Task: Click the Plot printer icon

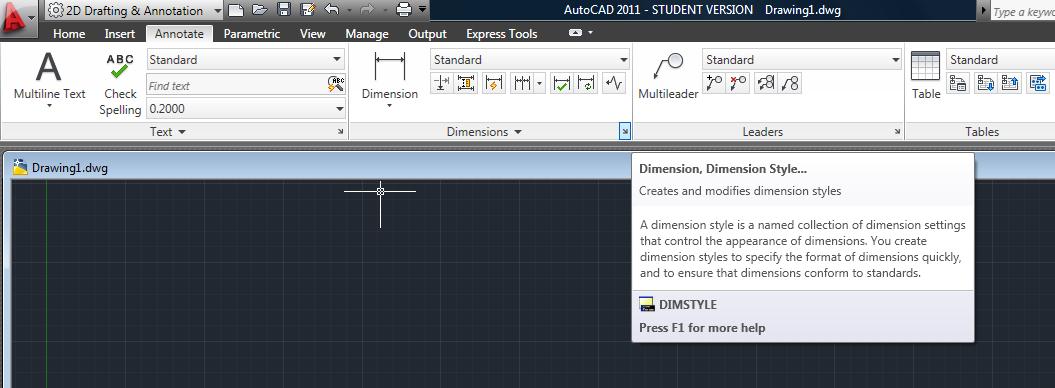Action: (x=404, y=9)
